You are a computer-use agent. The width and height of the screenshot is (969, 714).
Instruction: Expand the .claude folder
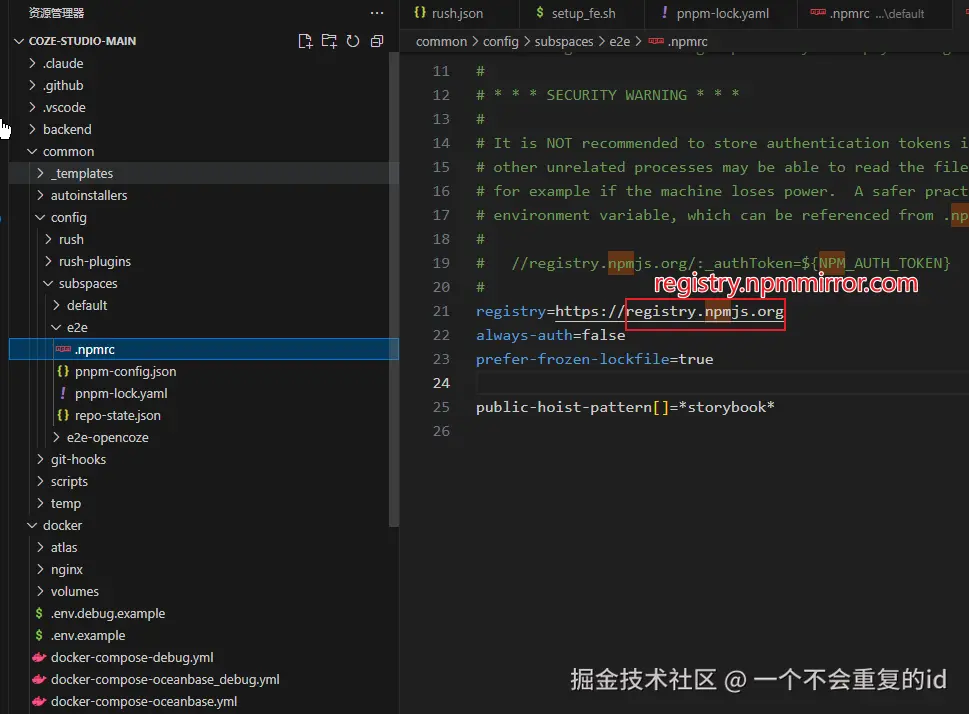pos(32,63)
